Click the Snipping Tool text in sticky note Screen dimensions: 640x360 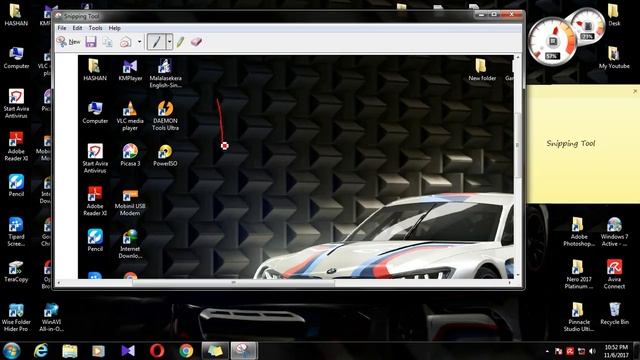click(x=571, y=143)
